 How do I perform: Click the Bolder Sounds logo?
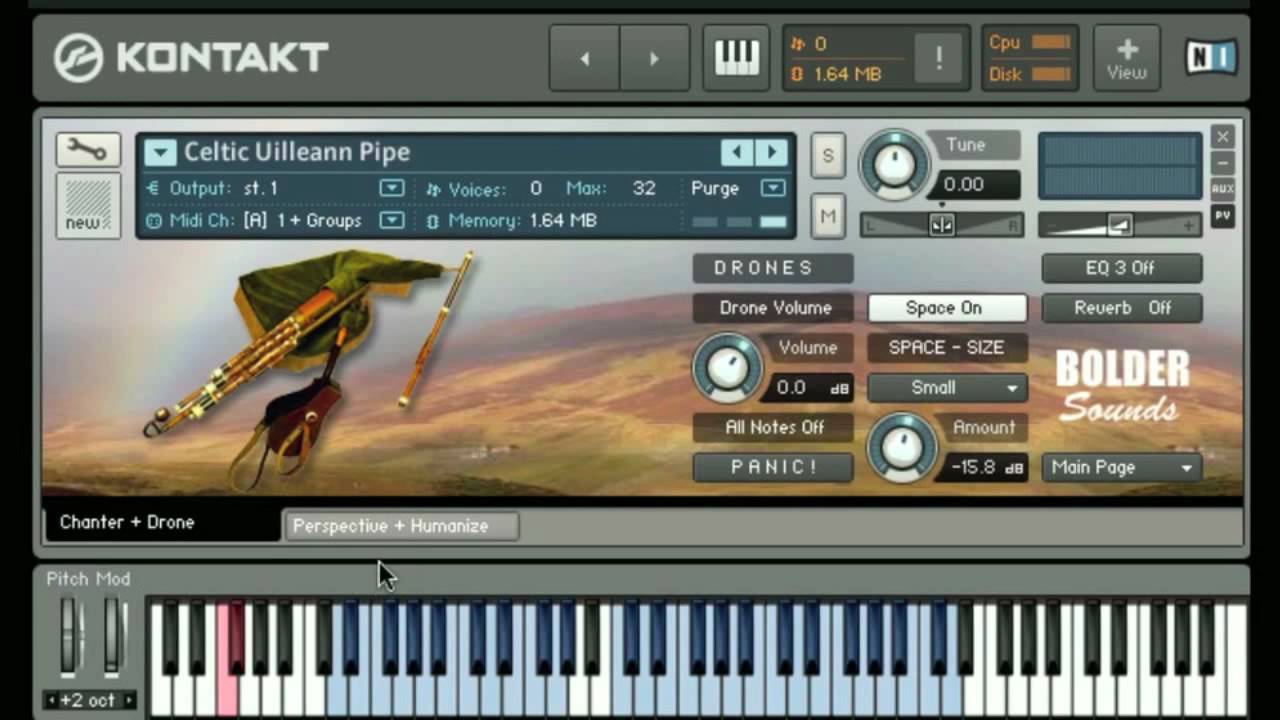pos(1122,385)
